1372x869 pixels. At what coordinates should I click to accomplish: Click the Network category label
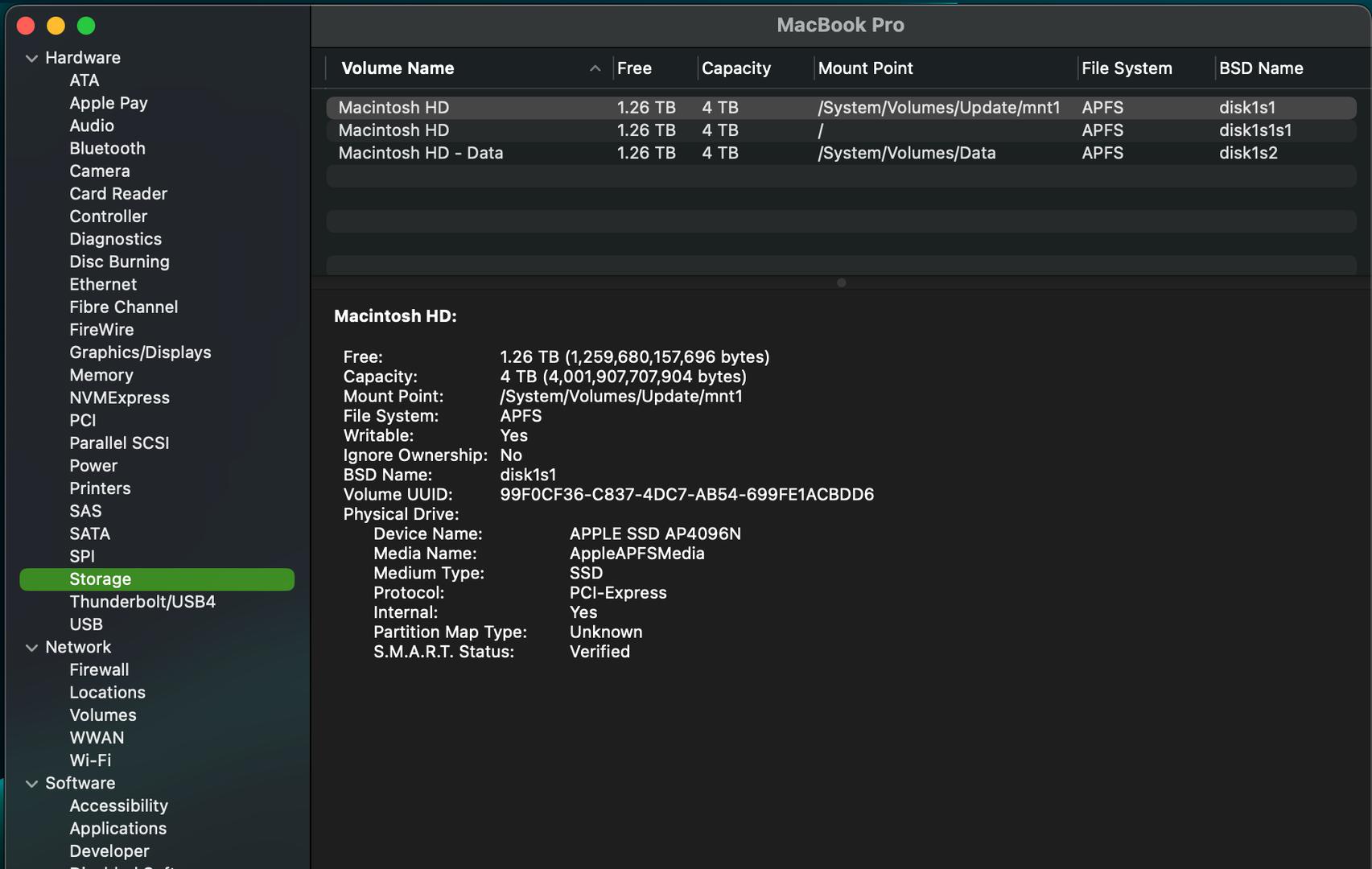coord(78,647)
